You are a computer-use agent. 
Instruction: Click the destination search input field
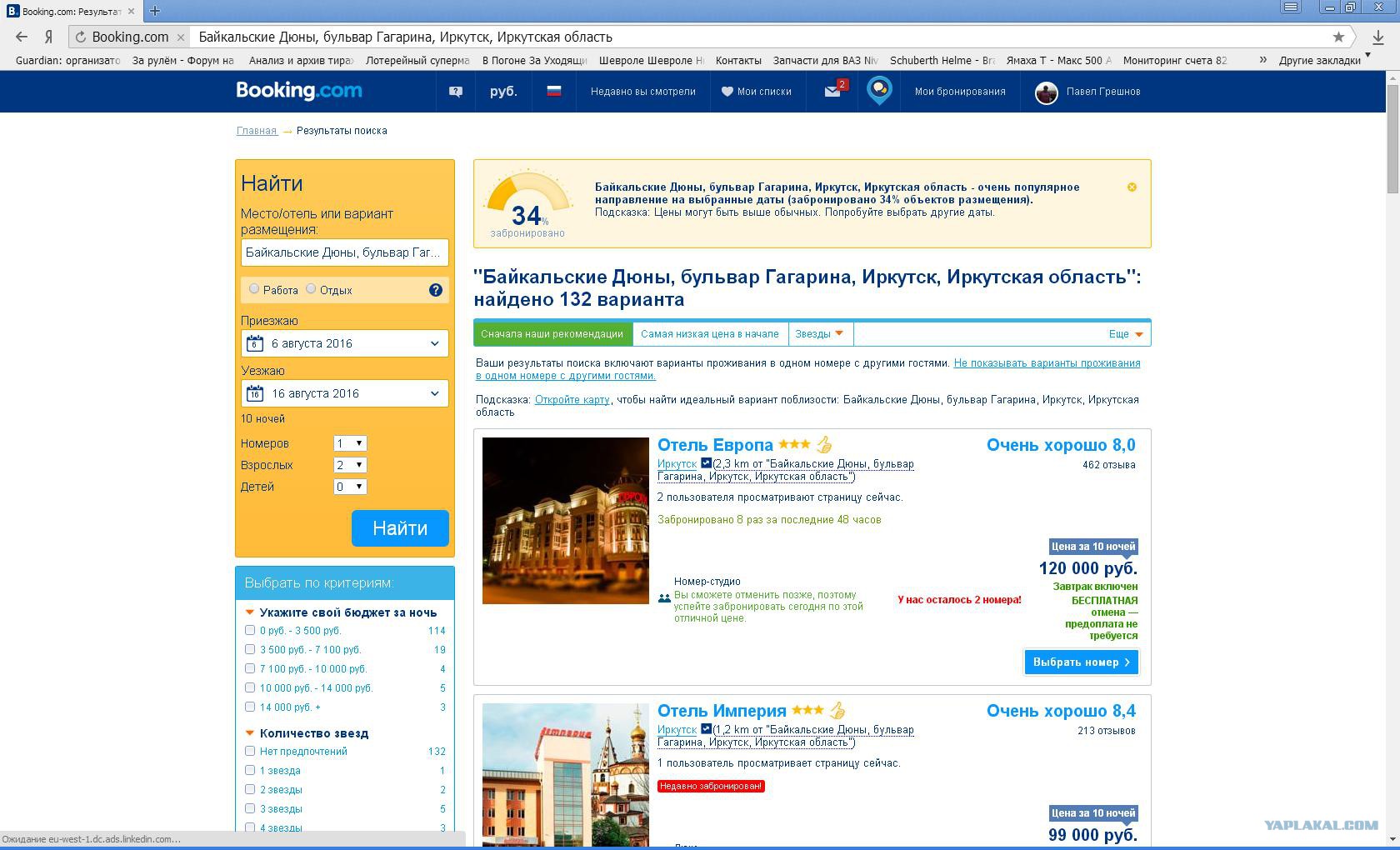(x=345, y=252)
